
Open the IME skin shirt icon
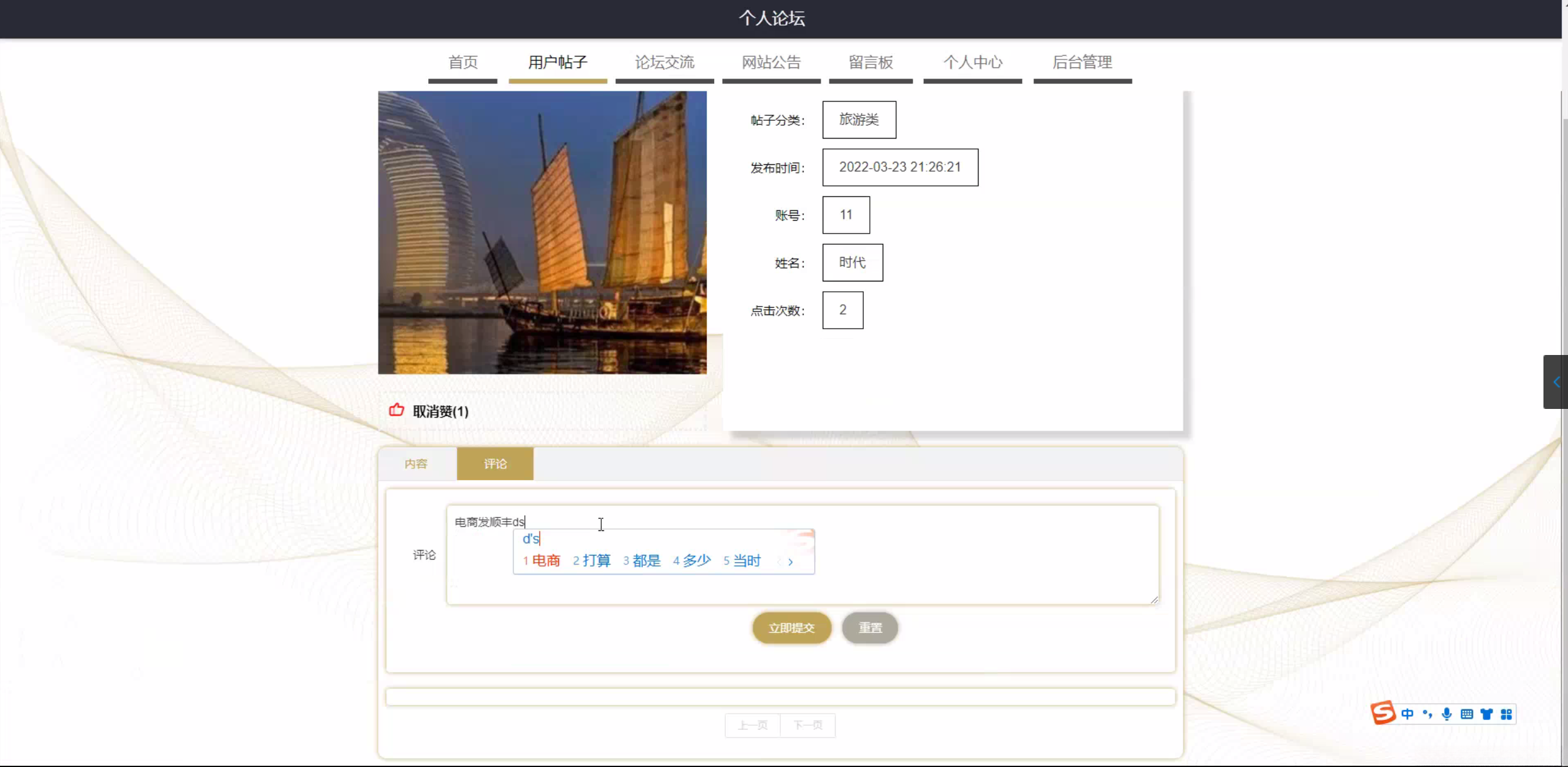point(1486,714)
